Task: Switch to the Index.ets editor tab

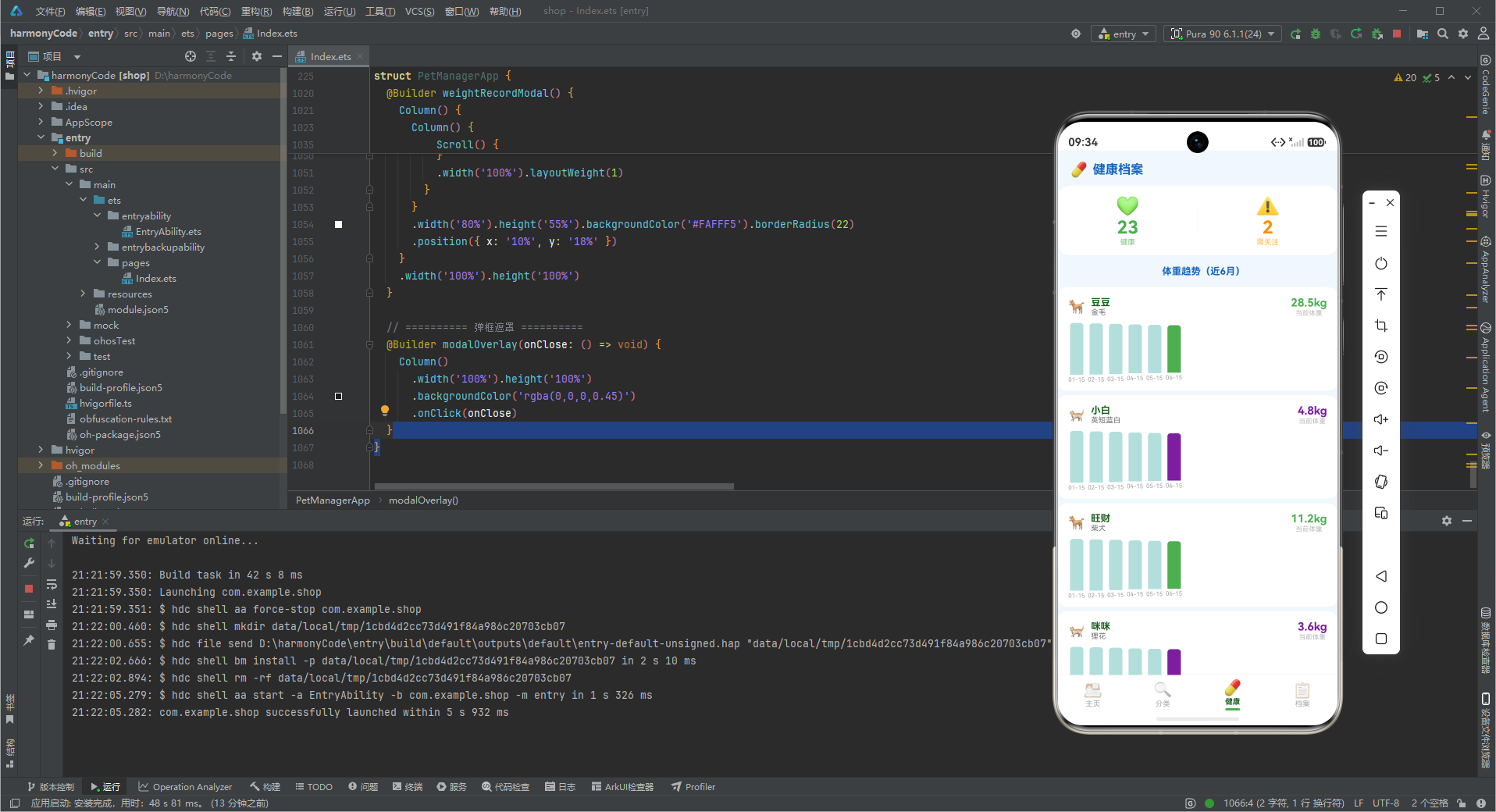Action: click(x=330, y=56)
